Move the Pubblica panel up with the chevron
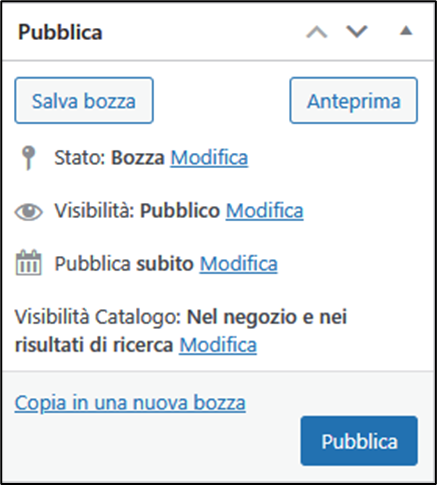Viewport: 437px width, 485px height. [x=317, y=32]
